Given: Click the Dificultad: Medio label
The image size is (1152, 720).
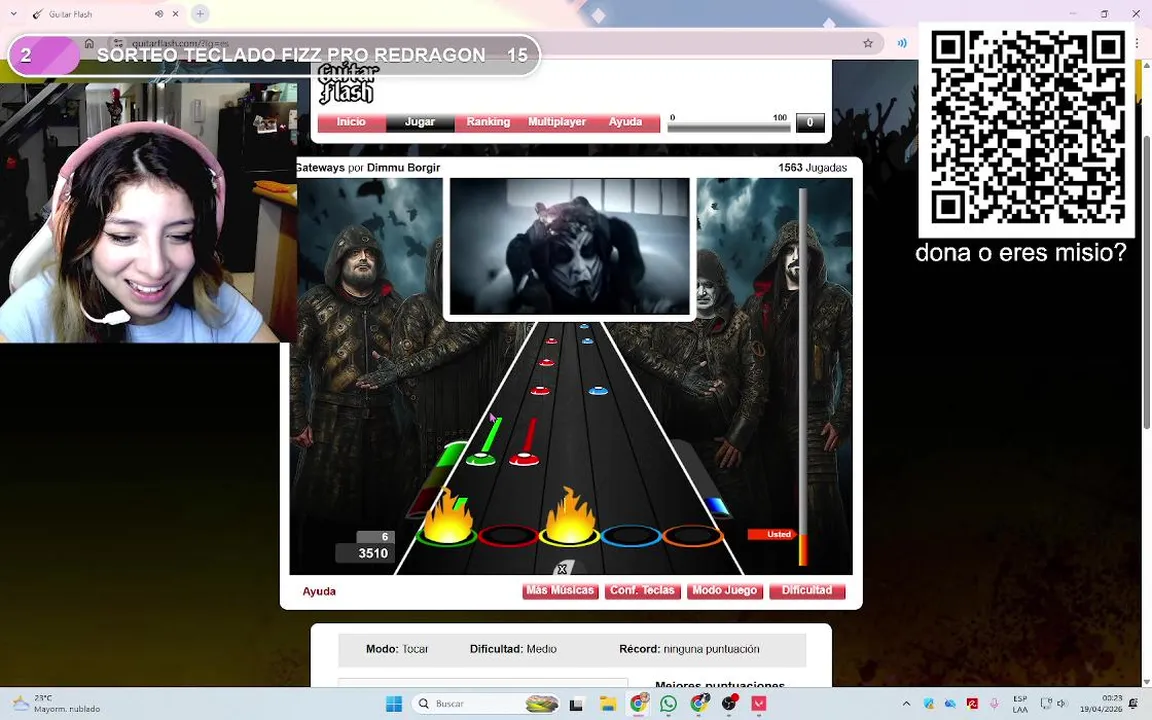Looking at the screenshot, I should 513,649.
